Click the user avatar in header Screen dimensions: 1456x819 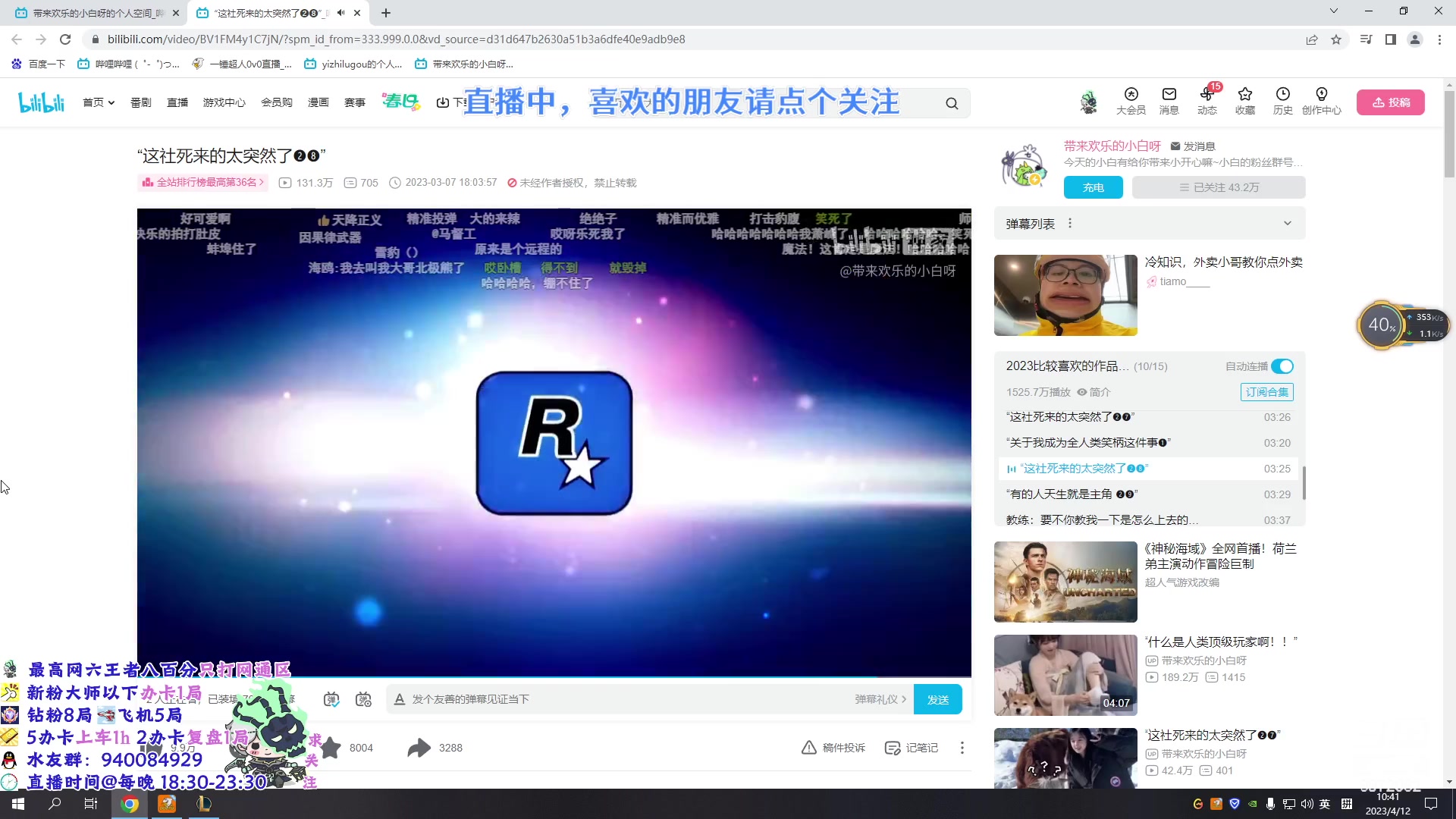(1089, 102)
